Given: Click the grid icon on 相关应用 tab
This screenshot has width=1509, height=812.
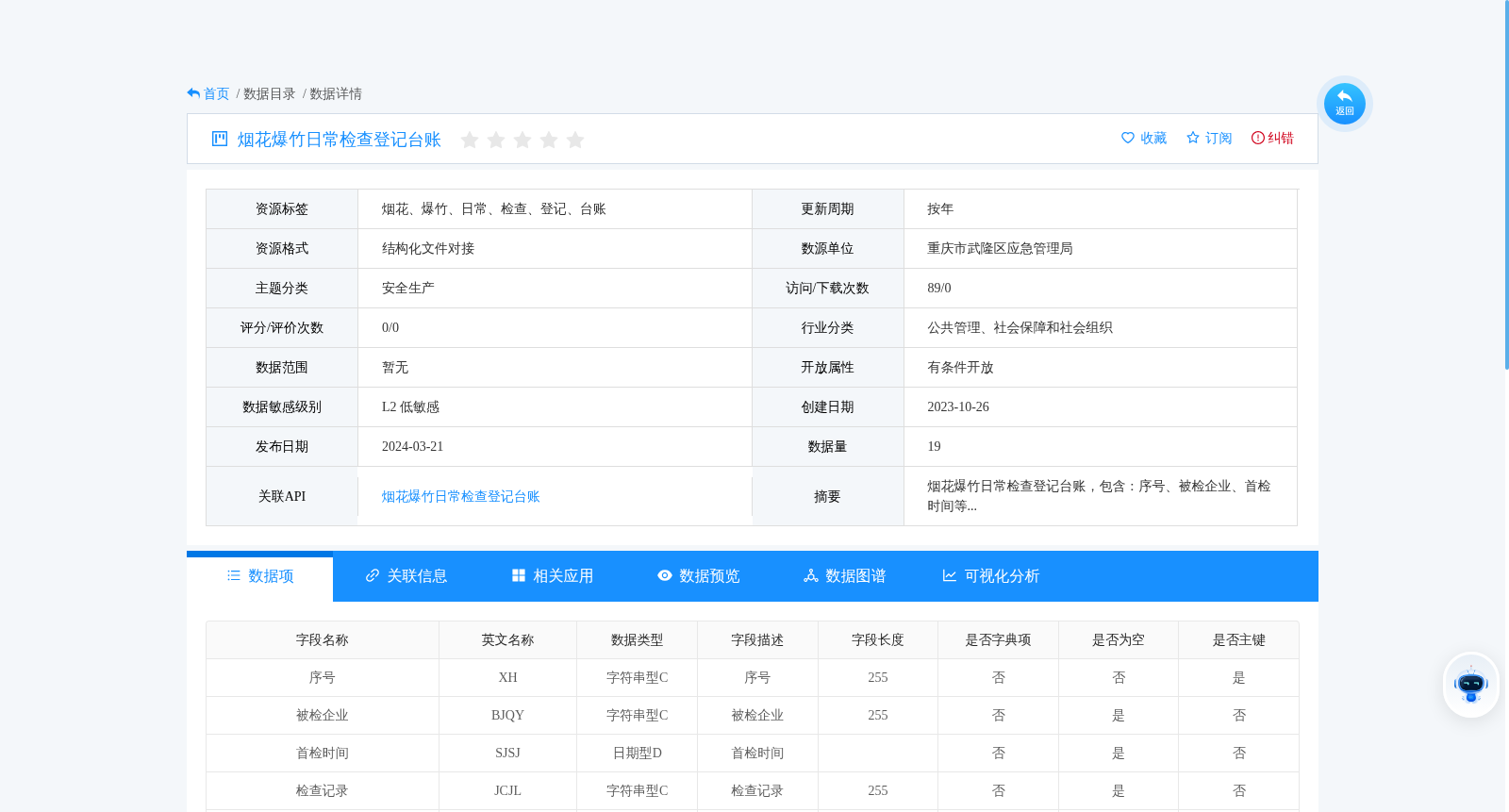Looking at the screenshot, I should click(519, 575).
